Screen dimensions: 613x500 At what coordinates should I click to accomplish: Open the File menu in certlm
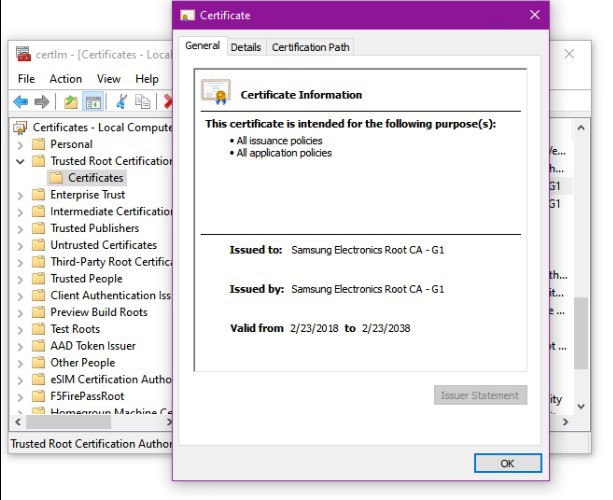tap(26, 79)
